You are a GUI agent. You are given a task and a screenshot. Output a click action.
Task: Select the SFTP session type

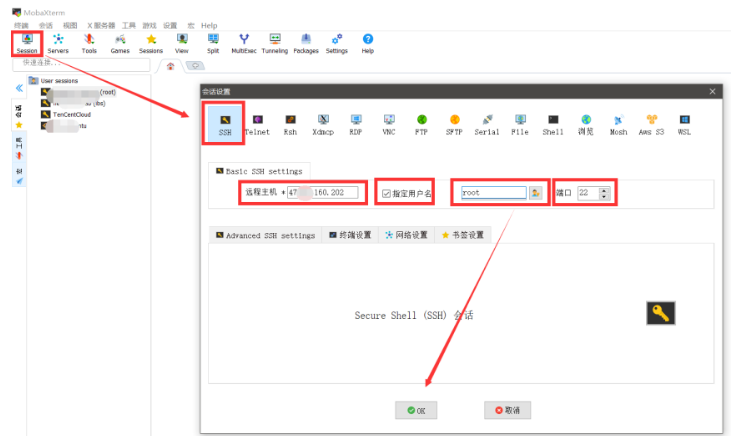[454, 125]
